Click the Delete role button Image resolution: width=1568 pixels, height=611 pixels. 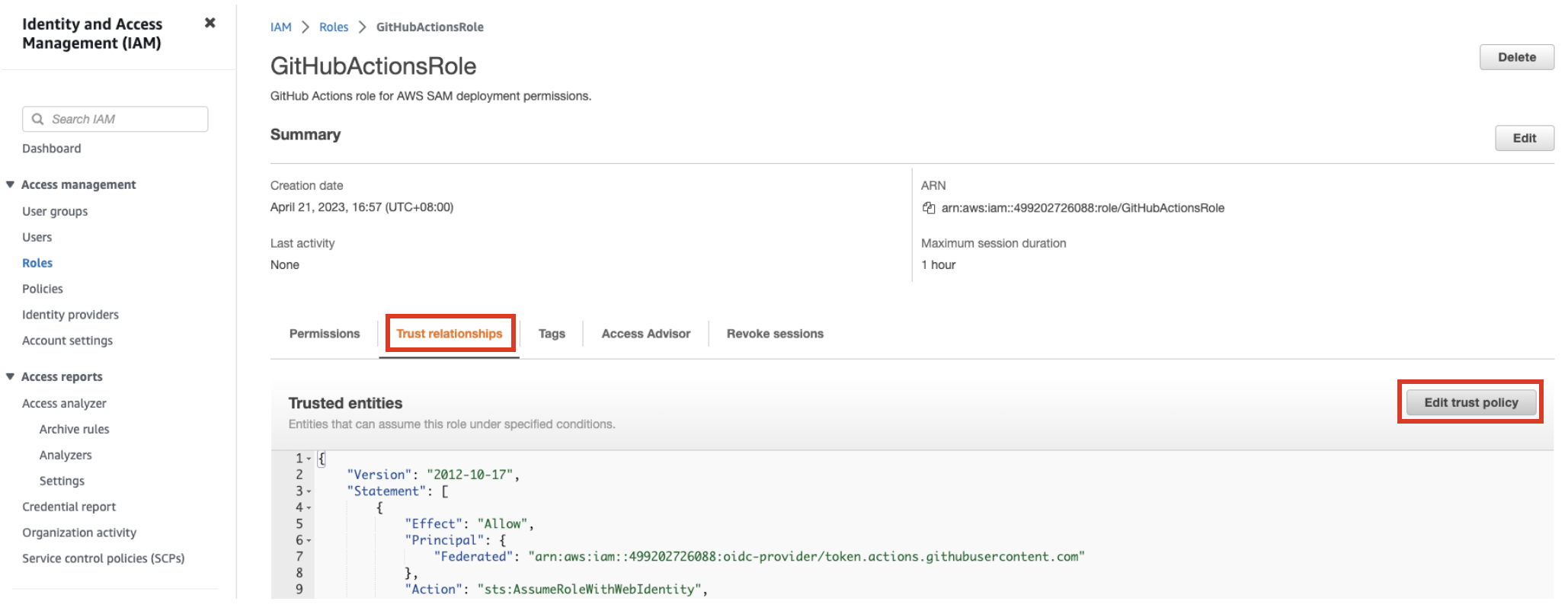(1516, 57)
